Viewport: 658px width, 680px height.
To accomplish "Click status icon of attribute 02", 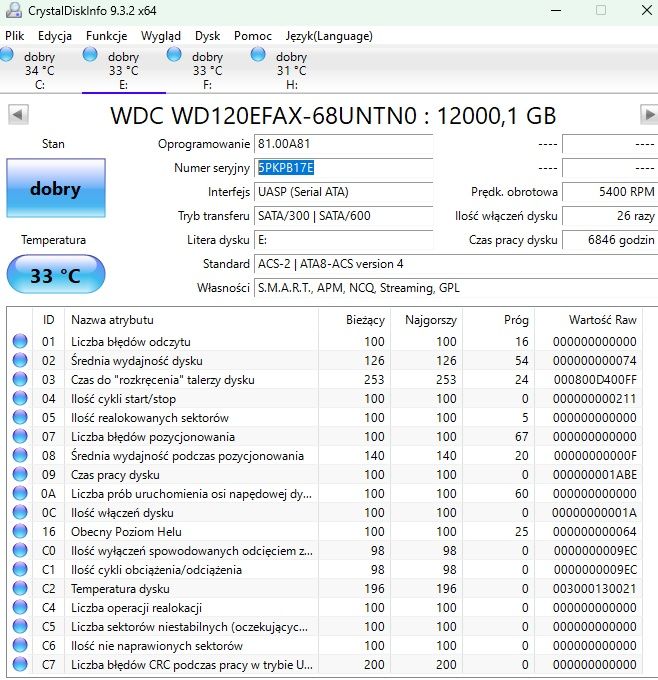I will pyautogui.click(x=20, y=360).
